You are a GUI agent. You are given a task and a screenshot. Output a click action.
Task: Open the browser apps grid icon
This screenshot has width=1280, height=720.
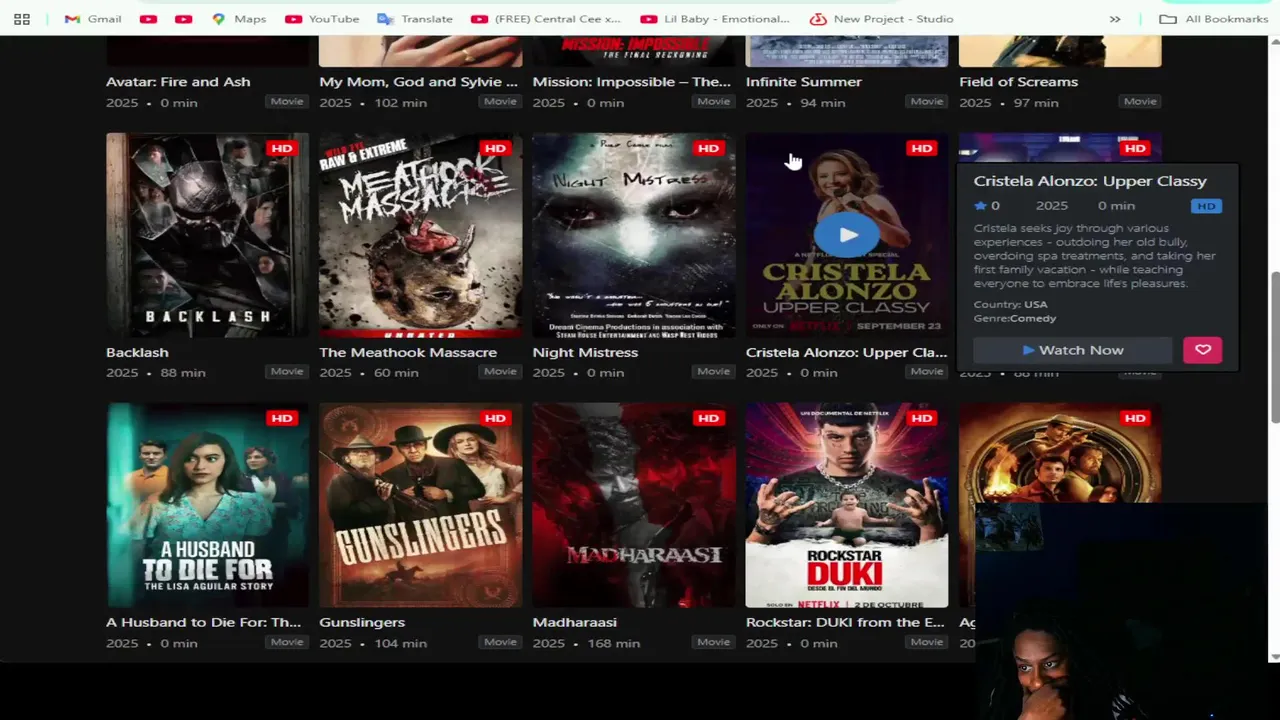[22, 19]
